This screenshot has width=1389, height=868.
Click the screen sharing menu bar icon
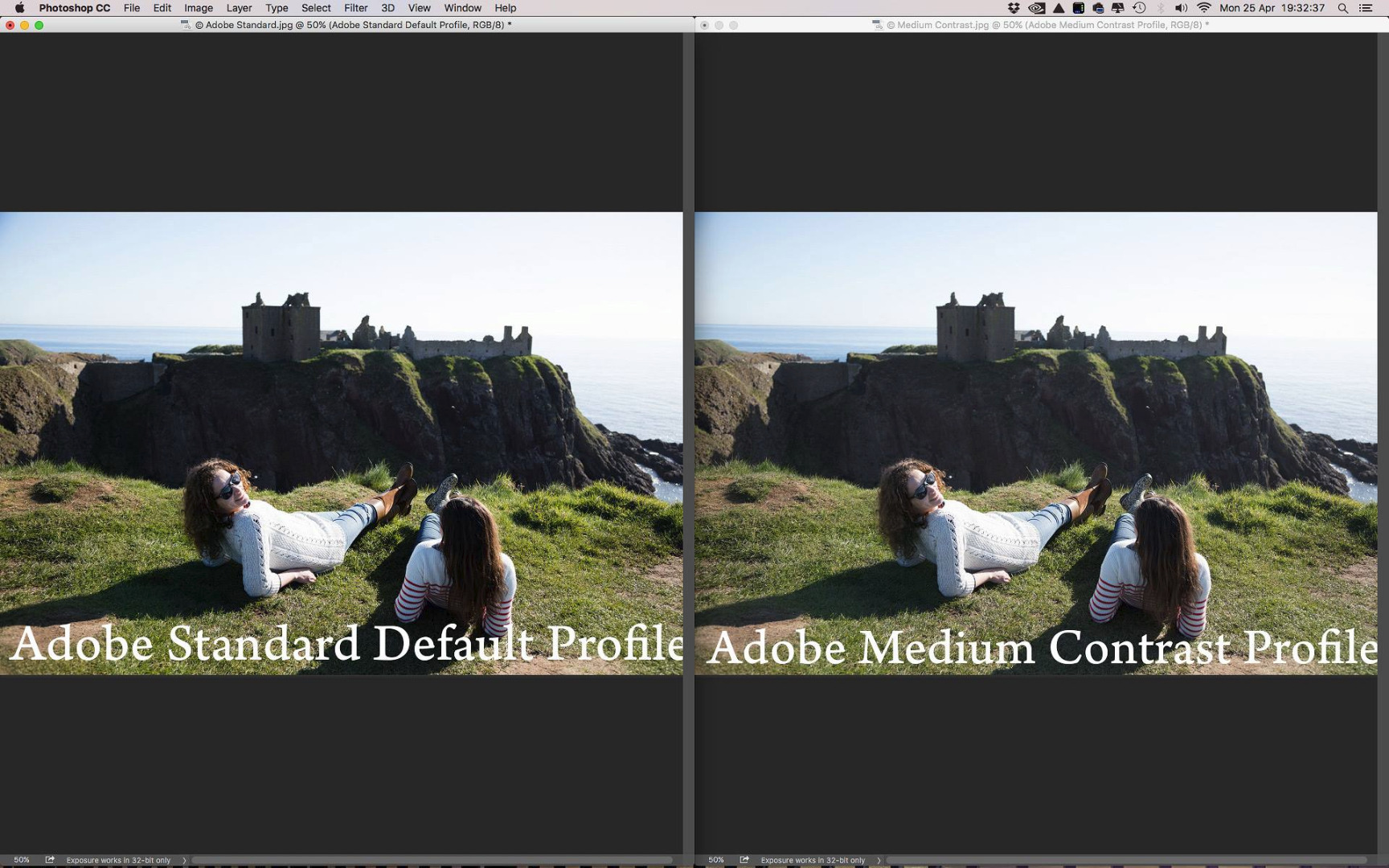pos(1098,8)
